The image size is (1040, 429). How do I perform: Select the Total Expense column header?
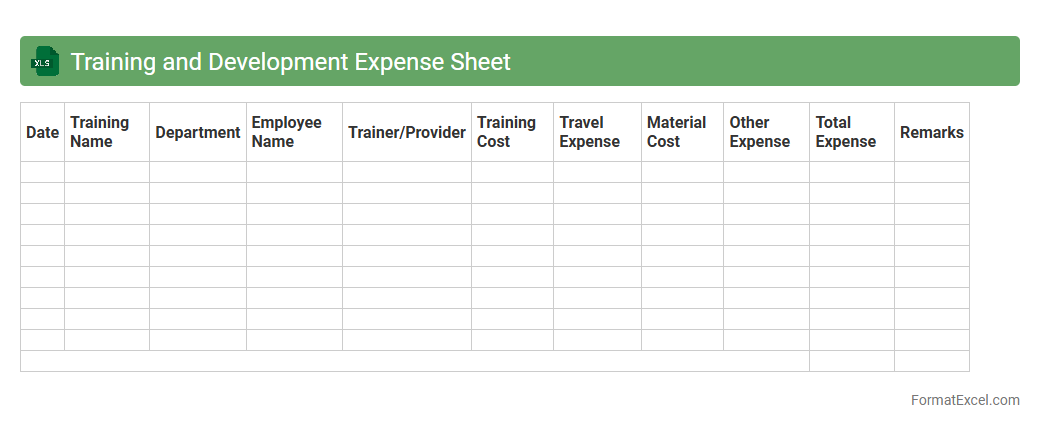point(851,132)
